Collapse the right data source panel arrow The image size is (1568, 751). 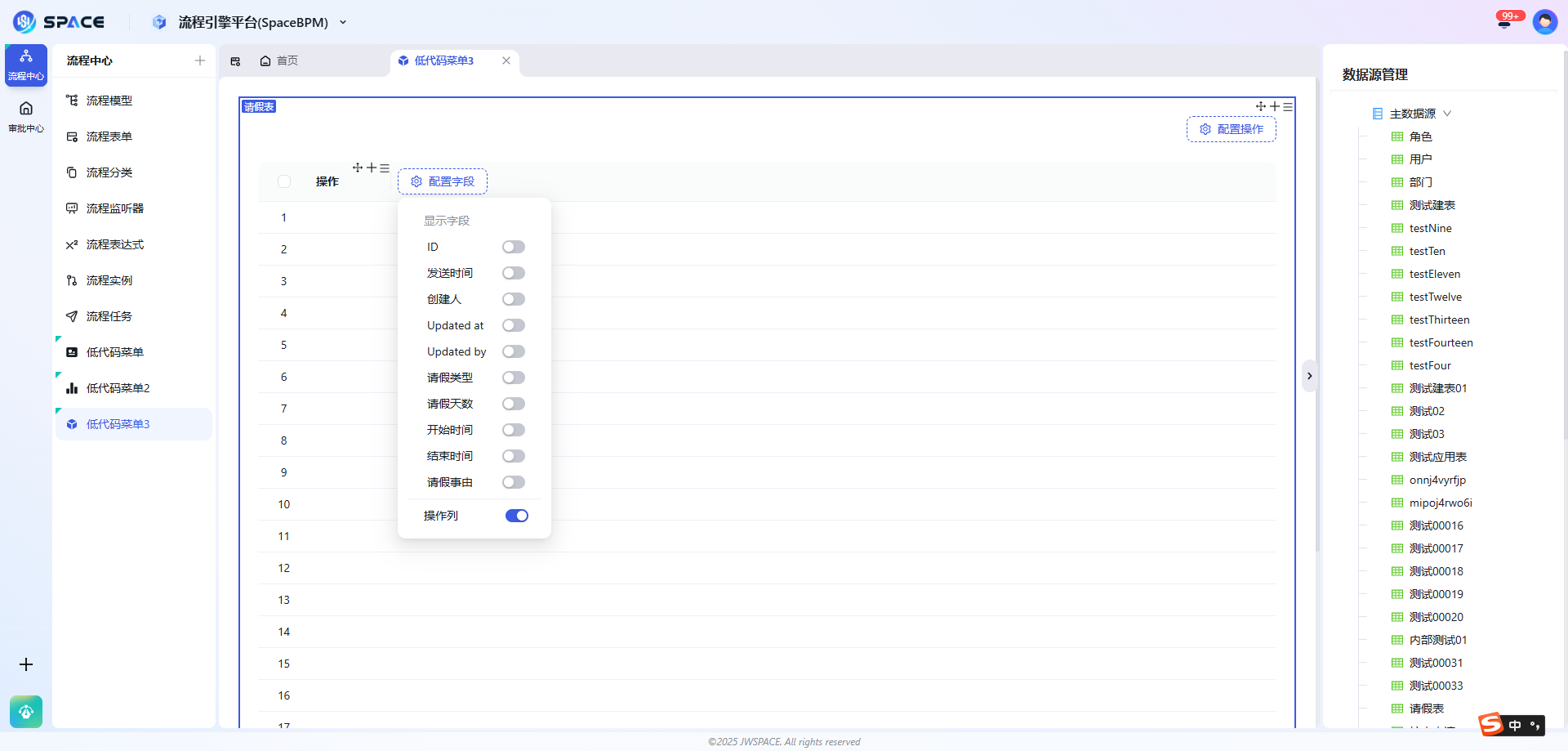pos(1309,376)
